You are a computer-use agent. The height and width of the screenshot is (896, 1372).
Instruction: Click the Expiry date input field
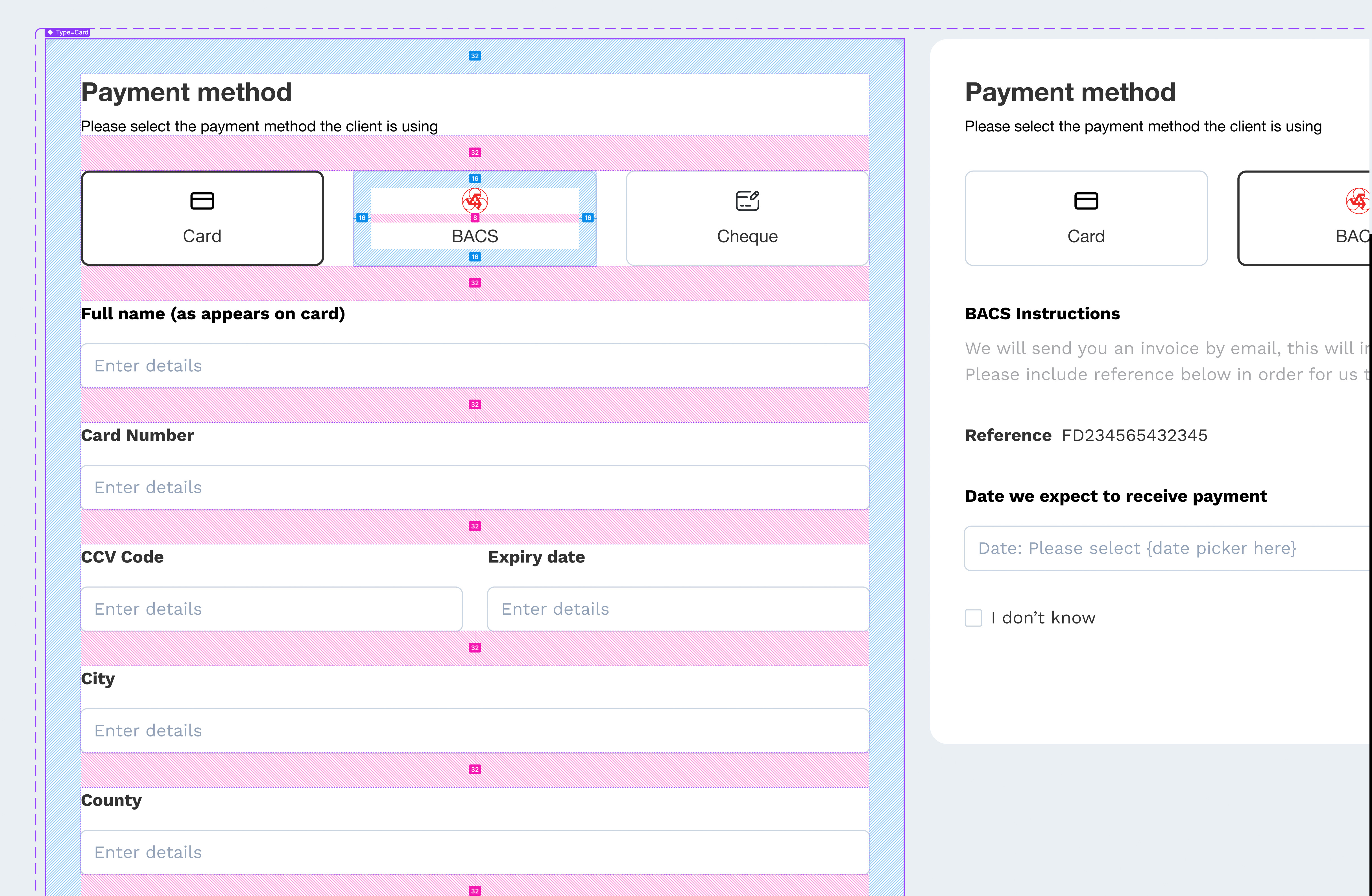point(678,609)
